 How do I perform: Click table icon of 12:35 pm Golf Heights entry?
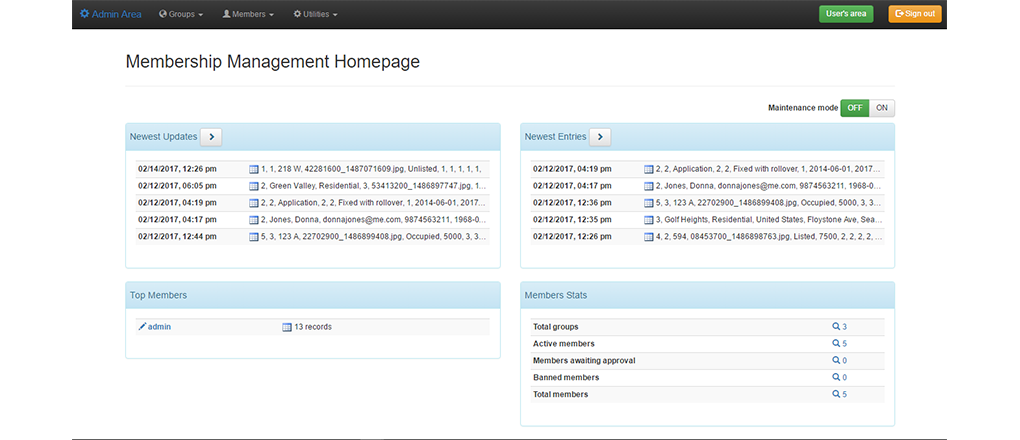[649, 220]
